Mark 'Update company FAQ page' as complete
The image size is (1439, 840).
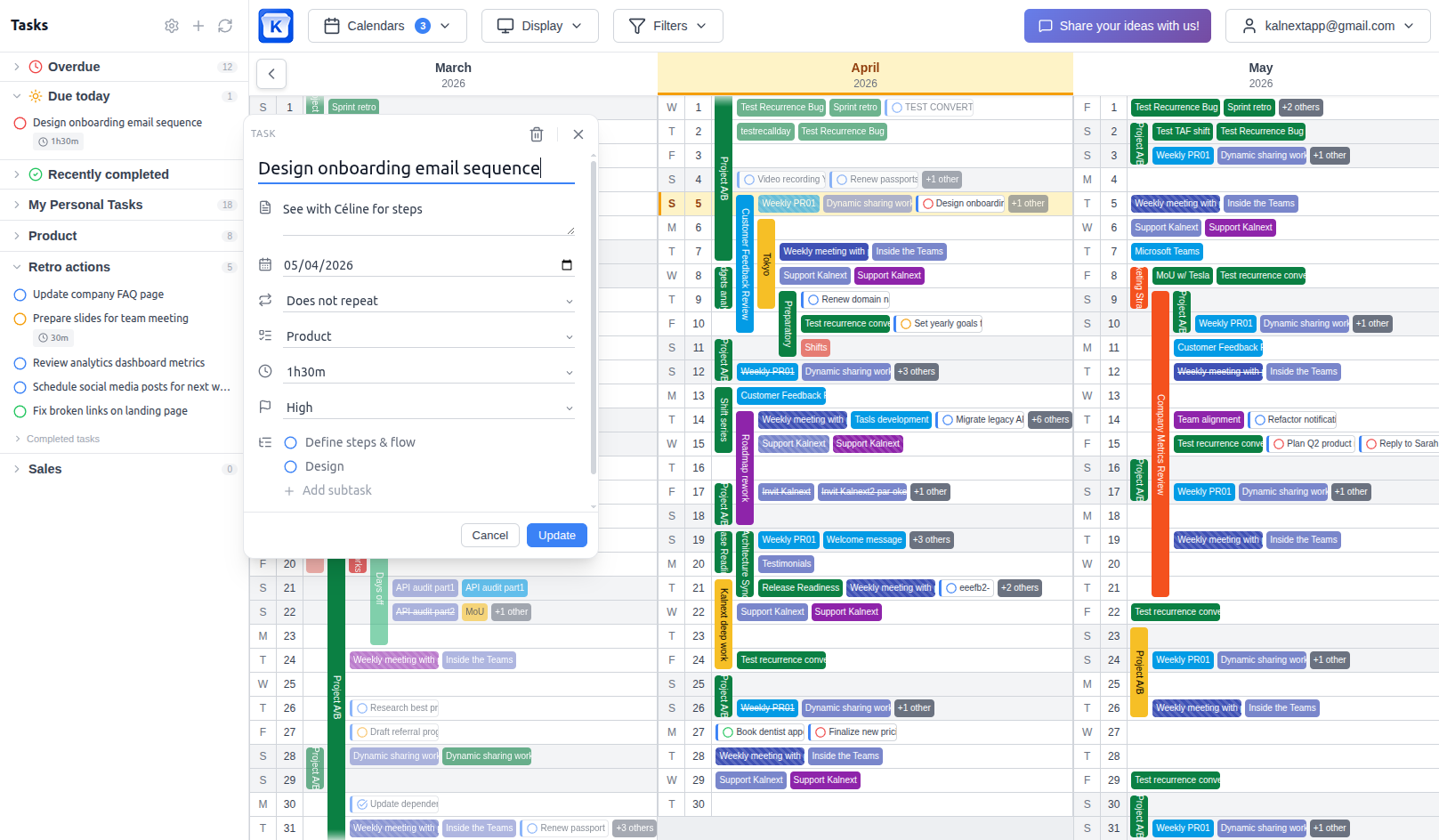[x=20, y=295]
